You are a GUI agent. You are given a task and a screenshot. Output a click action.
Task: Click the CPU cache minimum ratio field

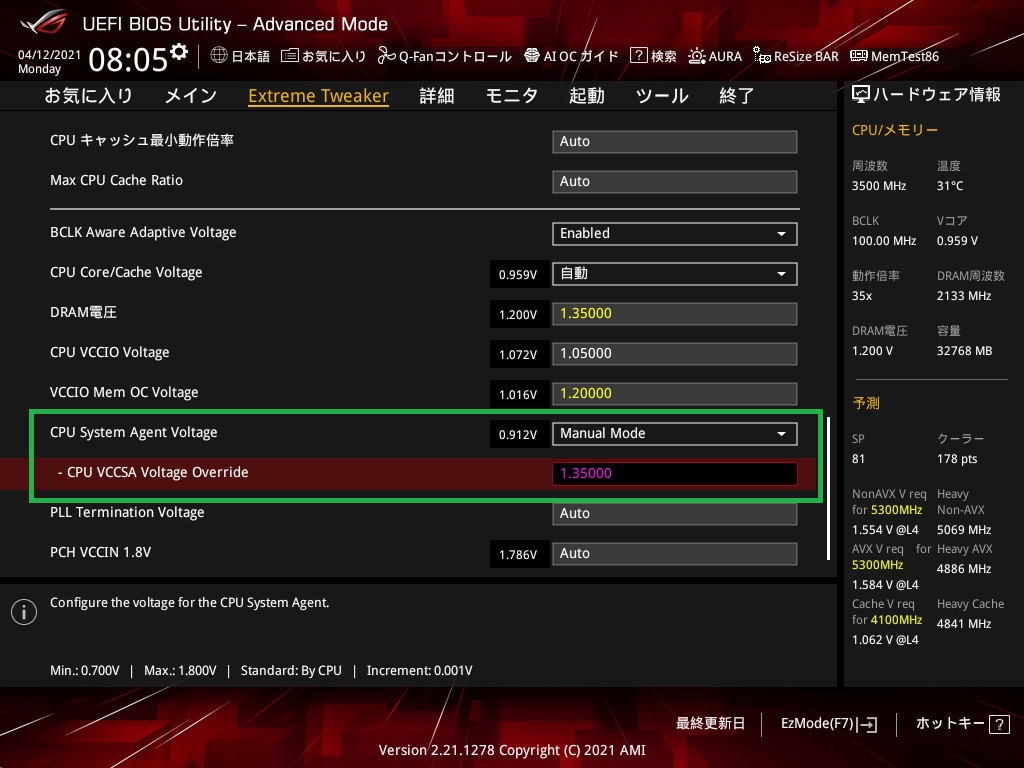675,142
